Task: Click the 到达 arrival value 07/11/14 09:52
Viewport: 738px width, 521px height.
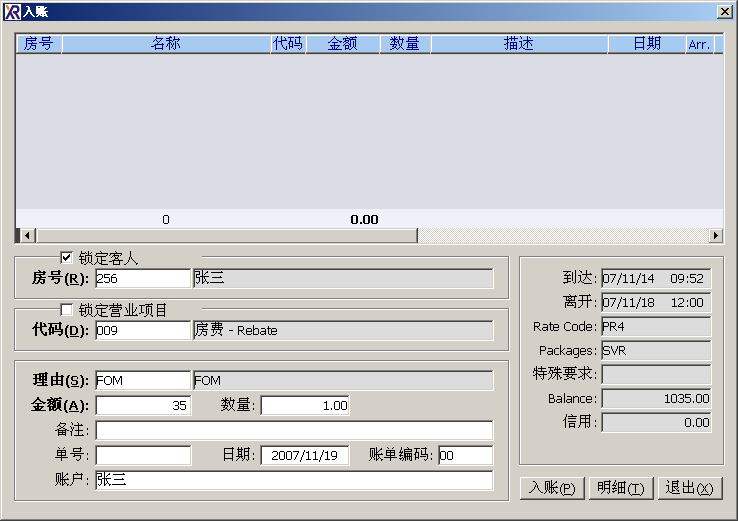Action: point(656,278)
